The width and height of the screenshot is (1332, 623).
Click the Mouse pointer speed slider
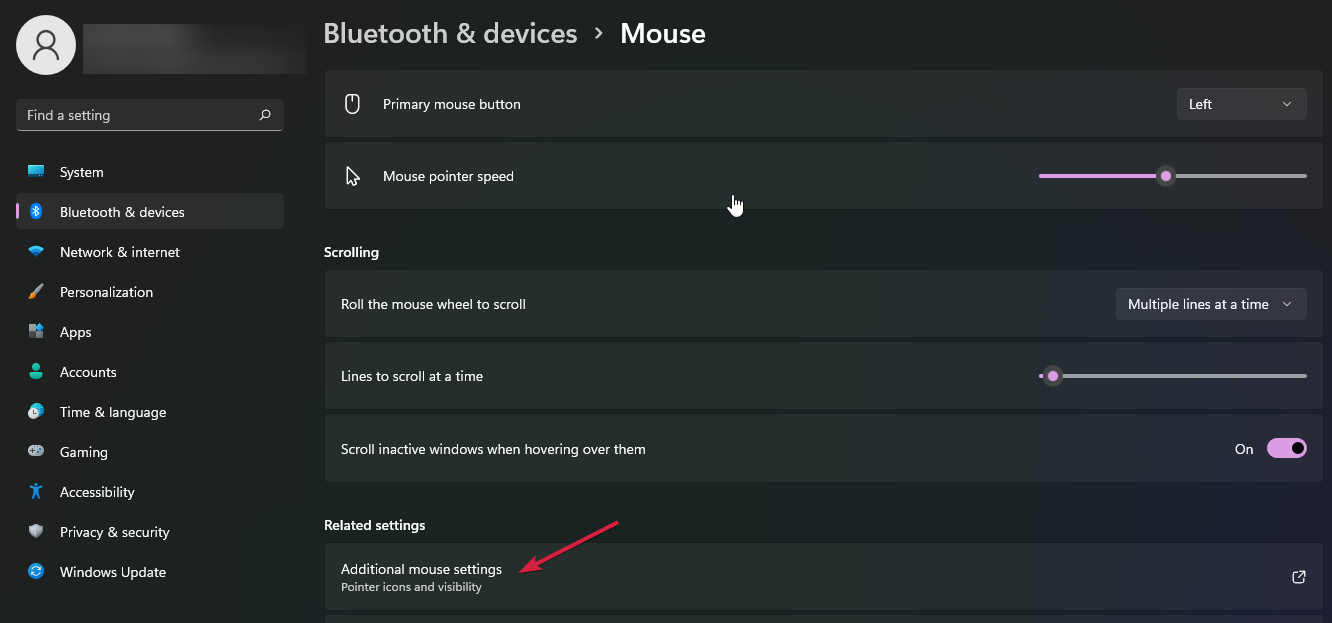[x=1165, y=176]
